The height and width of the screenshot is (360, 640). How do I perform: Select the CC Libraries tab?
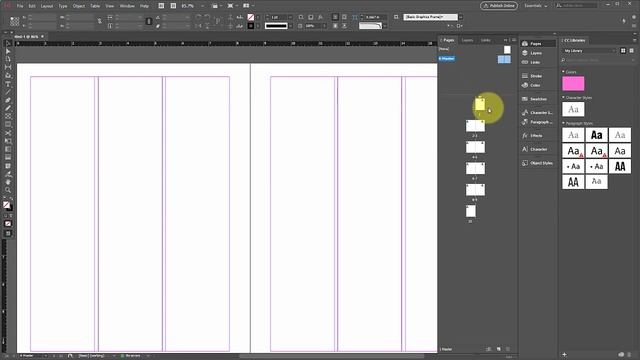[574, 40]
